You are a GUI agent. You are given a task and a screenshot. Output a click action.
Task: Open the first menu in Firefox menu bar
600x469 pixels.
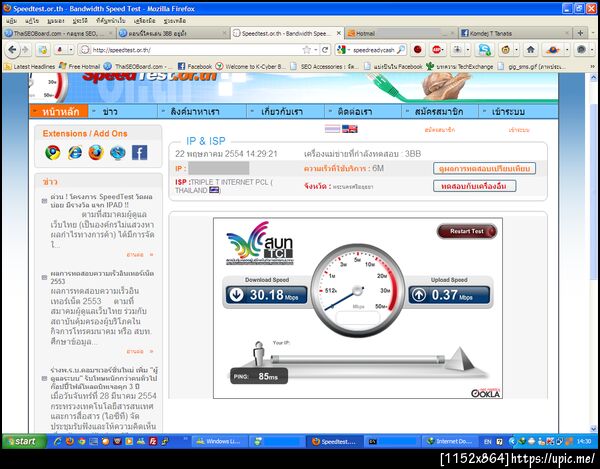coord(11,21)
